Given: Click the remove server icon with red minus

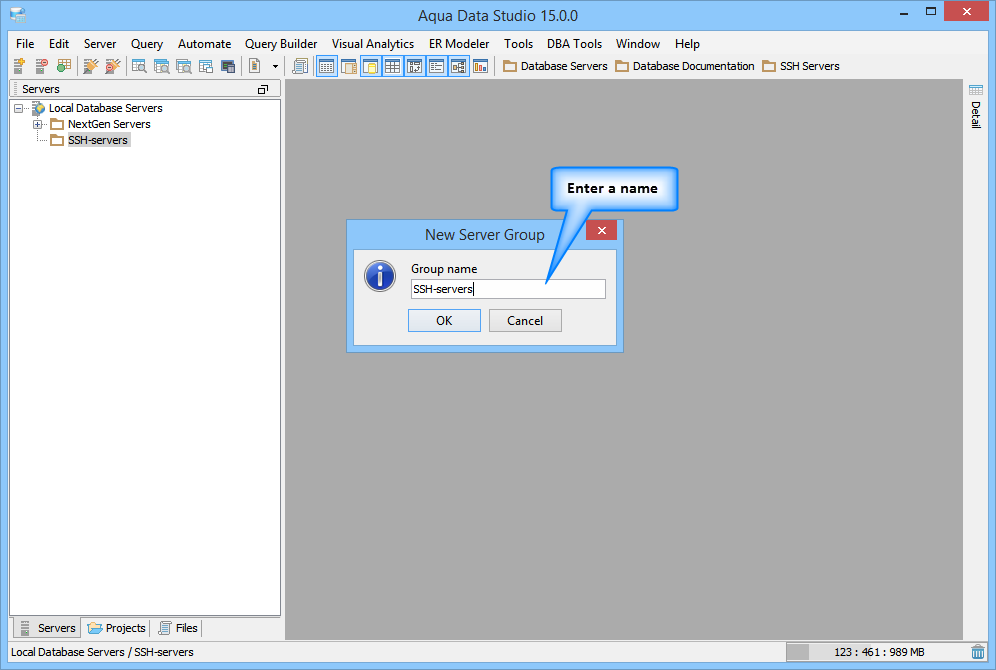Looking at the screenshot, I should point(41,65).
